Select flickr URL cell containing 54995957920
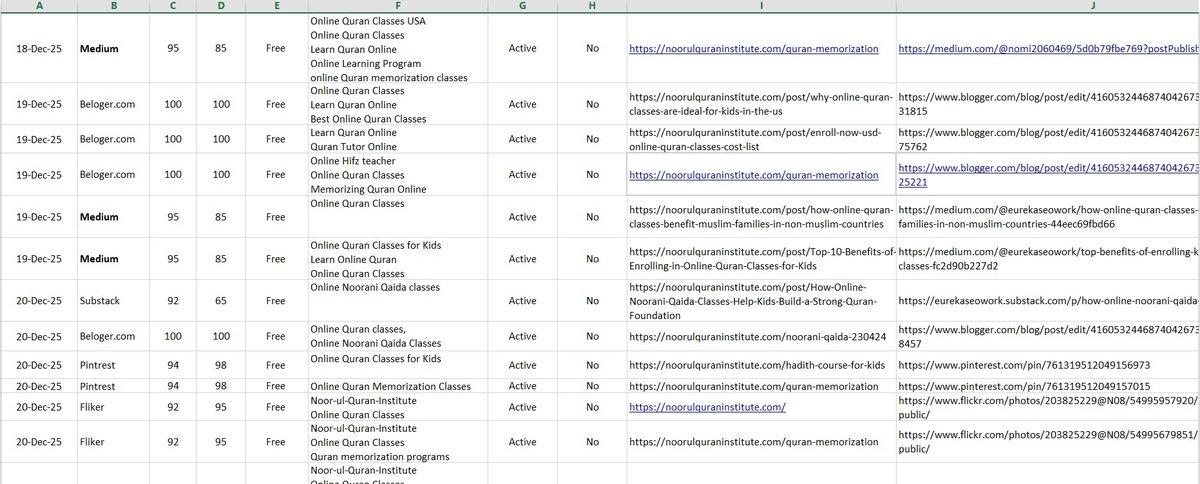 click(1048, 407)
